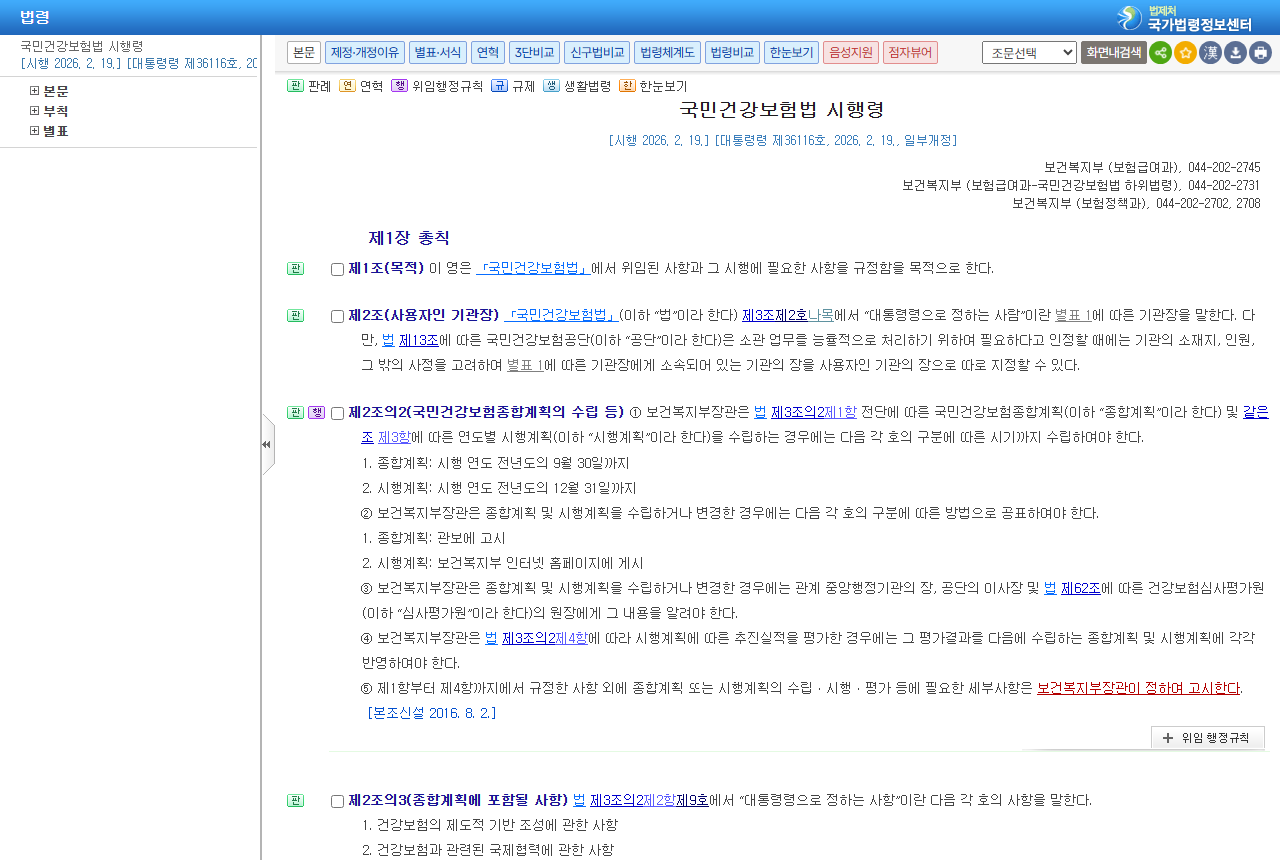Viewport: 1280px width, 860px height.
Task: Click the 연혁 legend icon
Action: click(x=347, y=86)
